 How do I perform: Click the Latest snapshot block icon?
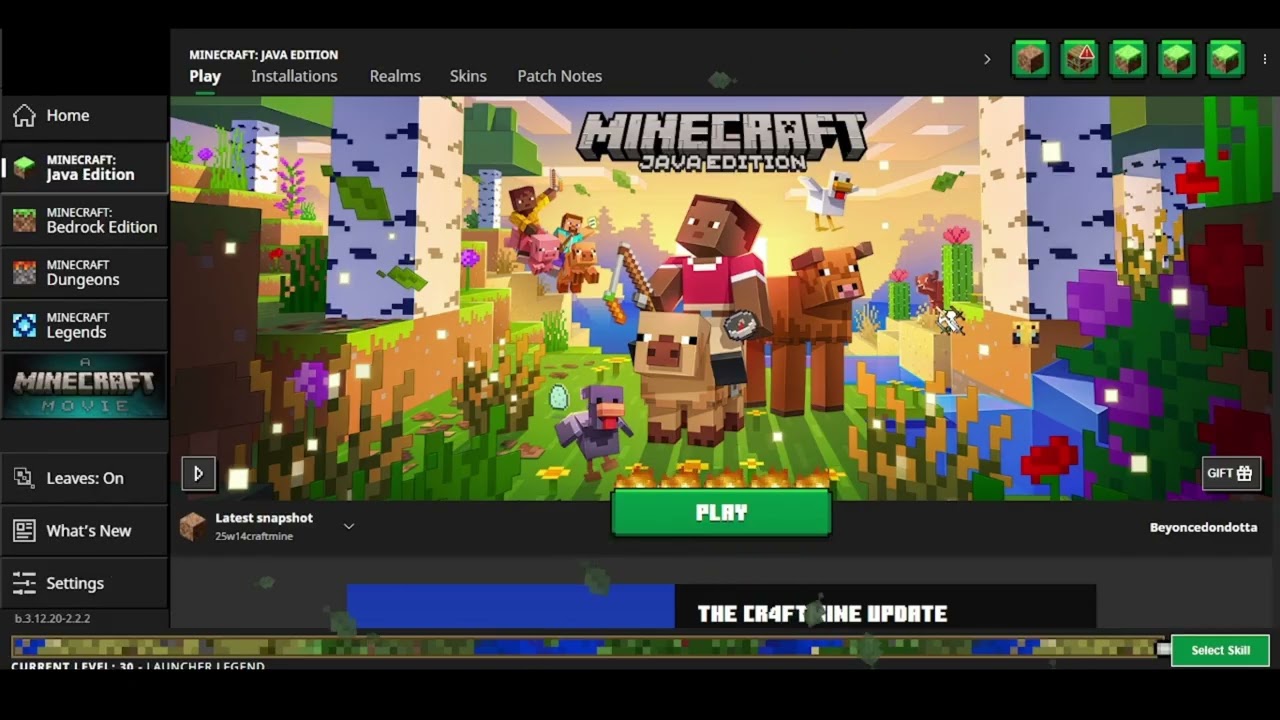(192, 526)
